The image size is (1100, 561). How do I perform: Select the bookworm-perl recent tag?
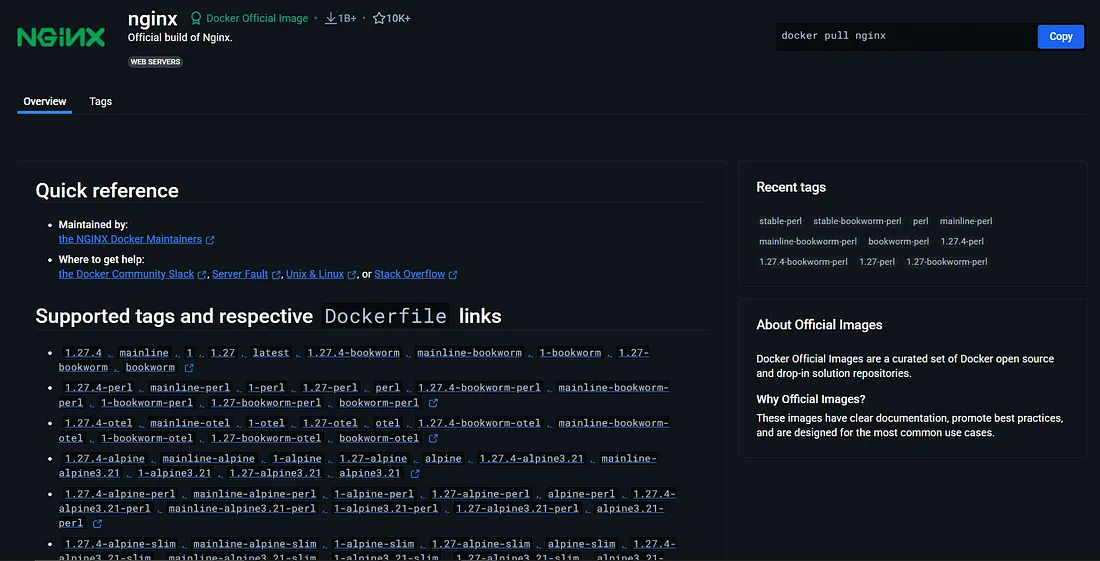(899, 241)
